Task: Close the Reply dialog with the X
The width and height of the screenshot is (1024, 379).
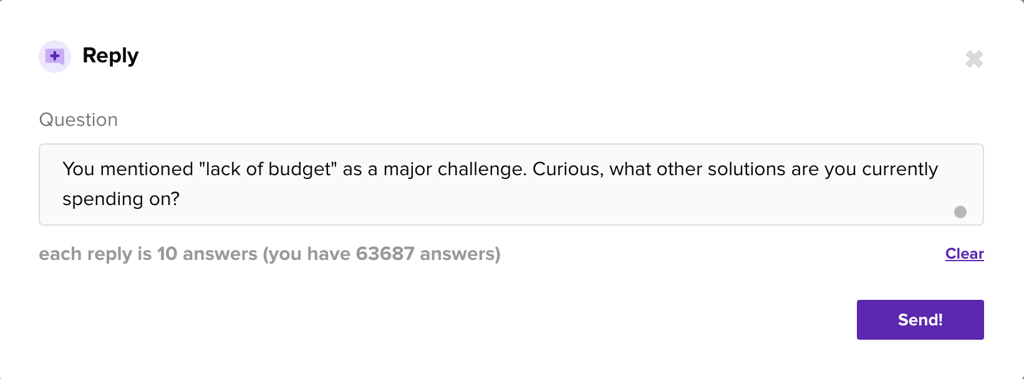Action: 974,59
